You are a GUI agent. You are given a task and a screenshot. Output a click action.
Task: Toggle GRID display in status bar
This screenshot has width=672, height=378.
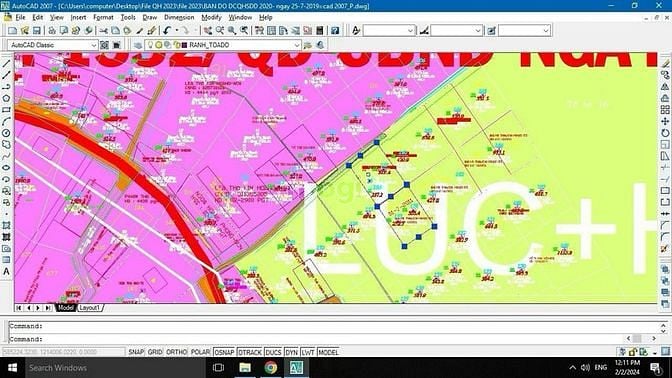(x=155, y=352)
